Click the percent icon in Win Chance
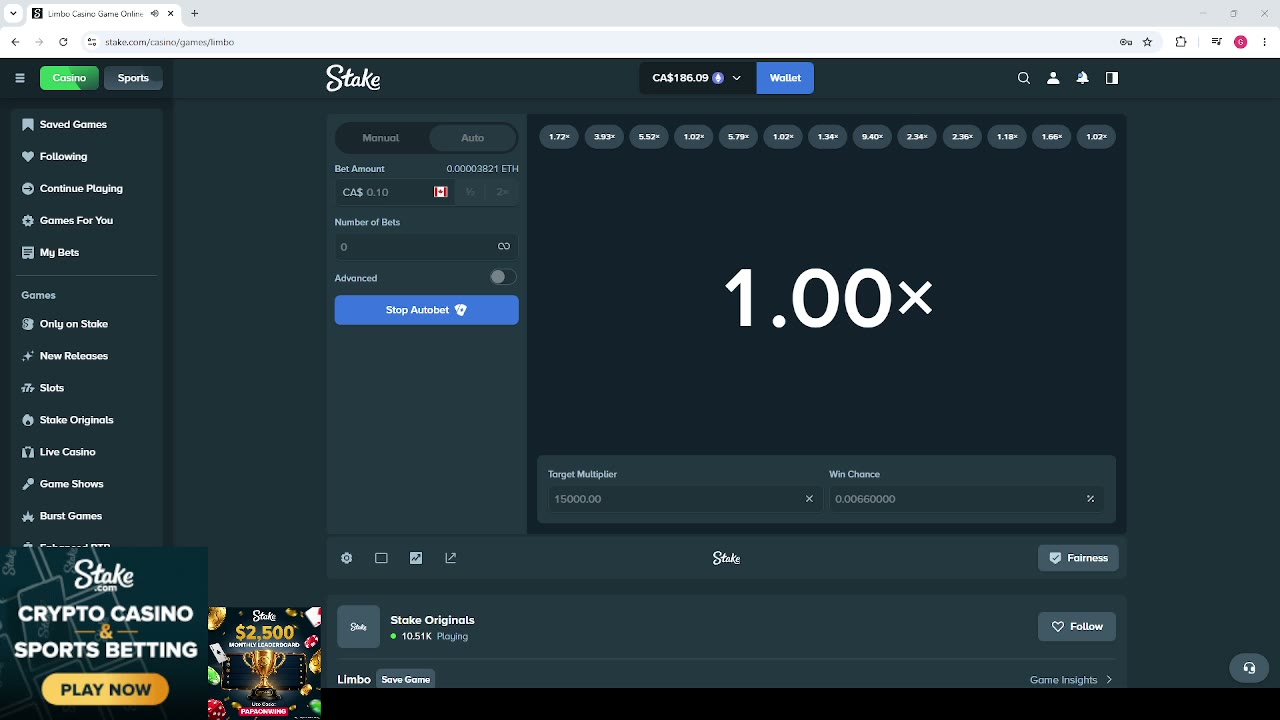Viewport: 1280px width, 720px height. pyautogui.click(x=1090, y=499)
